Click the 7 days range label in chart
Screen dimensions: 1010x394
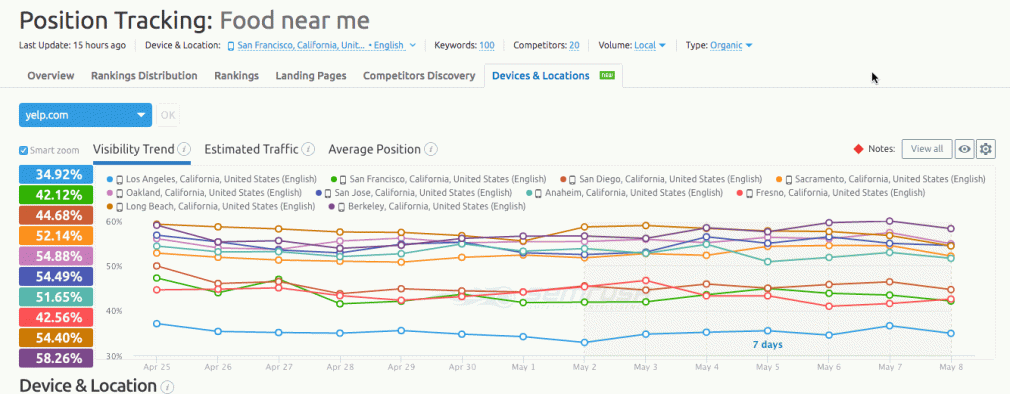[768, 344]
